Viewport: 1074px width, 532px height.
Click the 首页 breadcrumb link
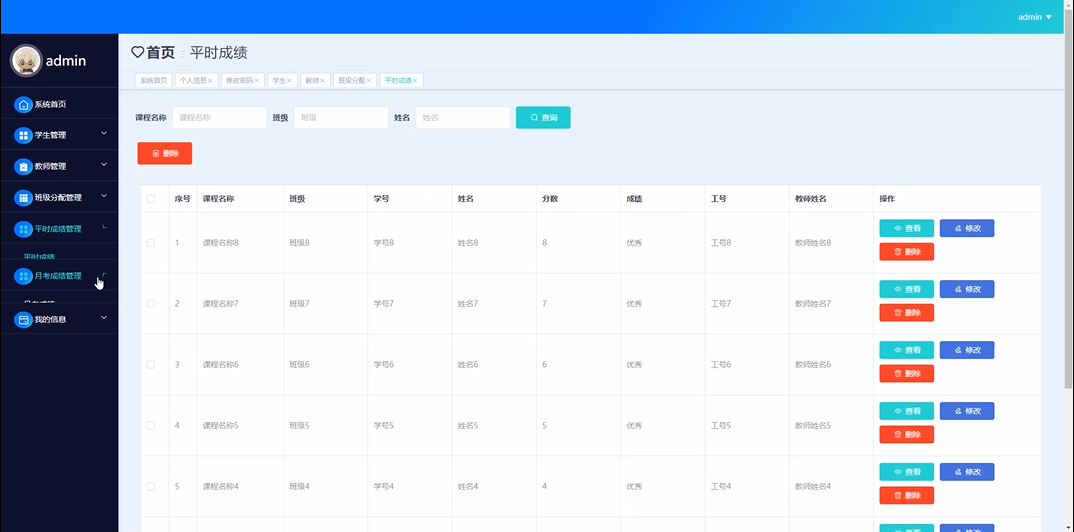tap(161, 53)
